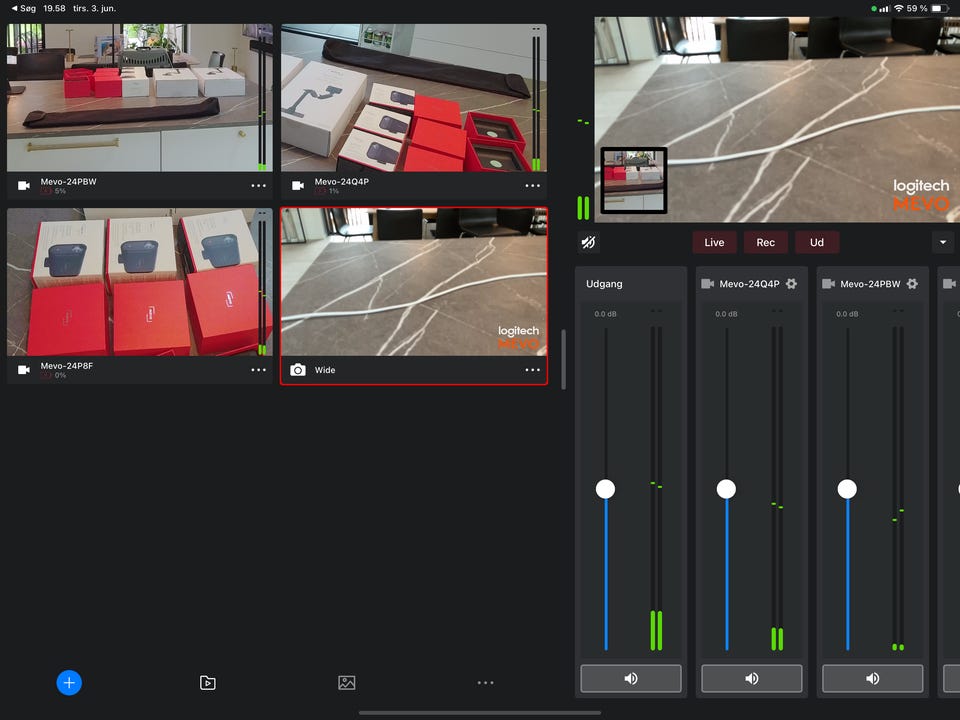The height and width of the screenshot is (720, 960).
Task: Click the snapshot camera icon beside Wide
Action: click(298, 370)
